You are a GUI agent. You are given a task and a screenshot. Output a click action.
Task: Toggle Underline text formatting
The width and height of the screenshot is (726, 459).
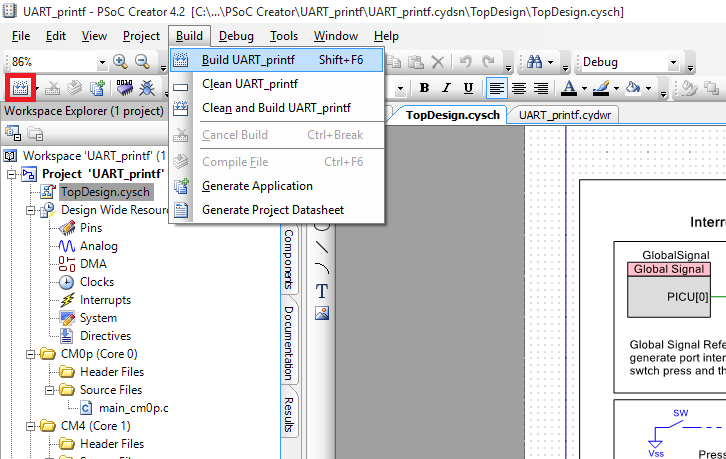469,88
